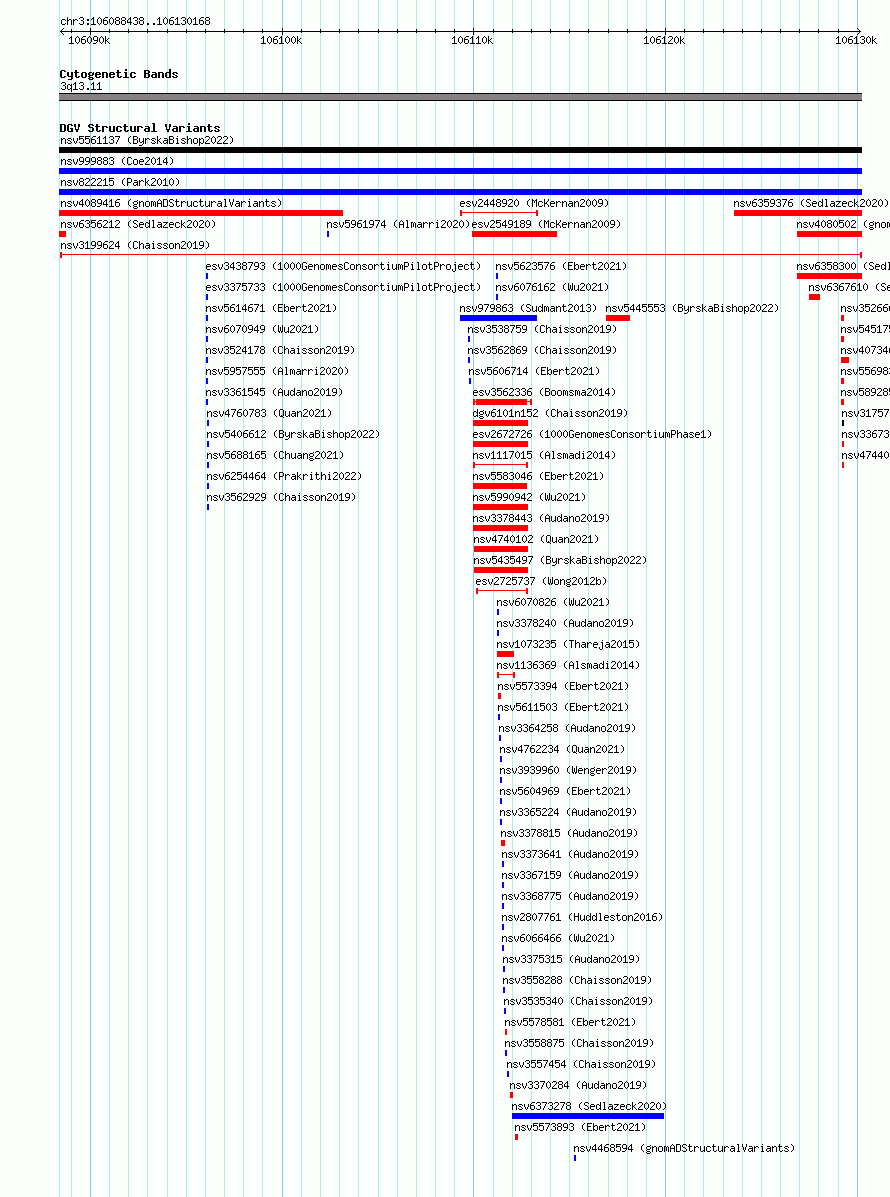Click the 106100k ruler tick label

pos(281,40)
